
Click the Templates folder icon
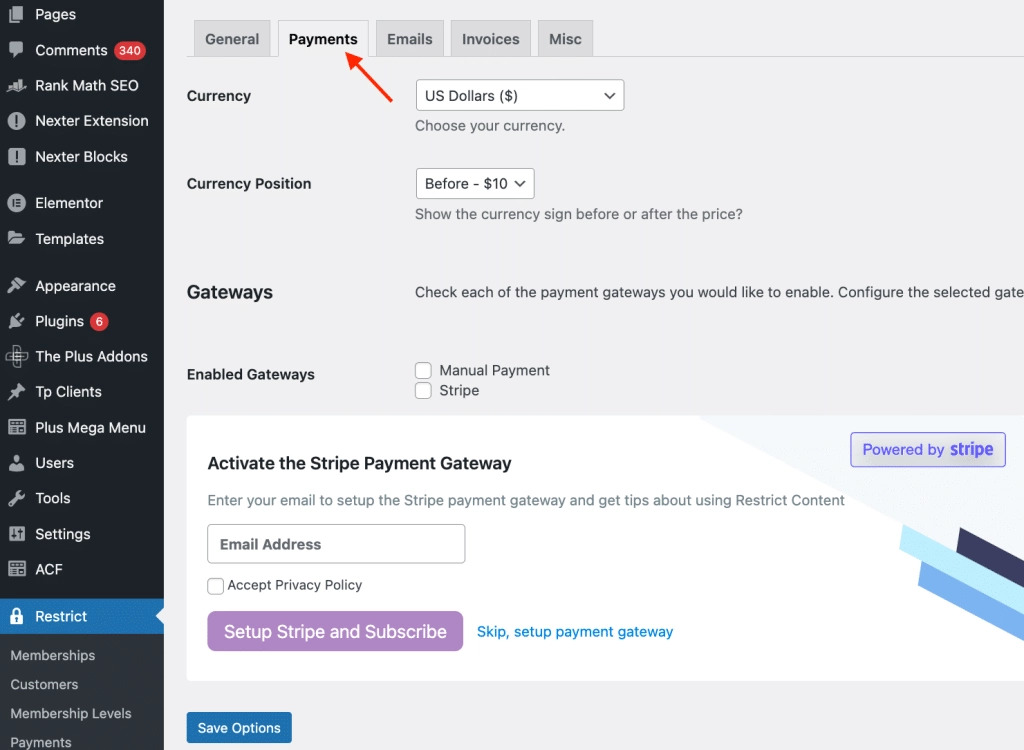(16, 239)
